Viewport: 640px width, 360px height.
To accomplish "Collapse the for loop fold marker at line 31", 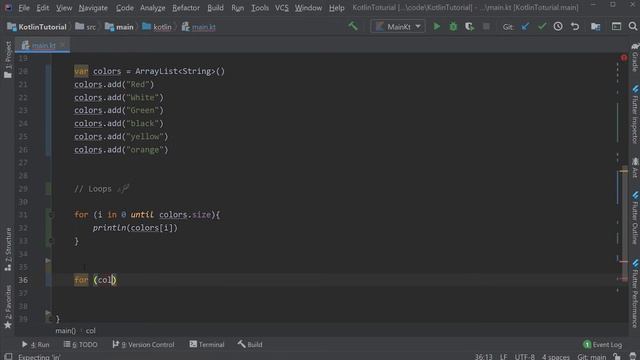I will coord(51,215).
